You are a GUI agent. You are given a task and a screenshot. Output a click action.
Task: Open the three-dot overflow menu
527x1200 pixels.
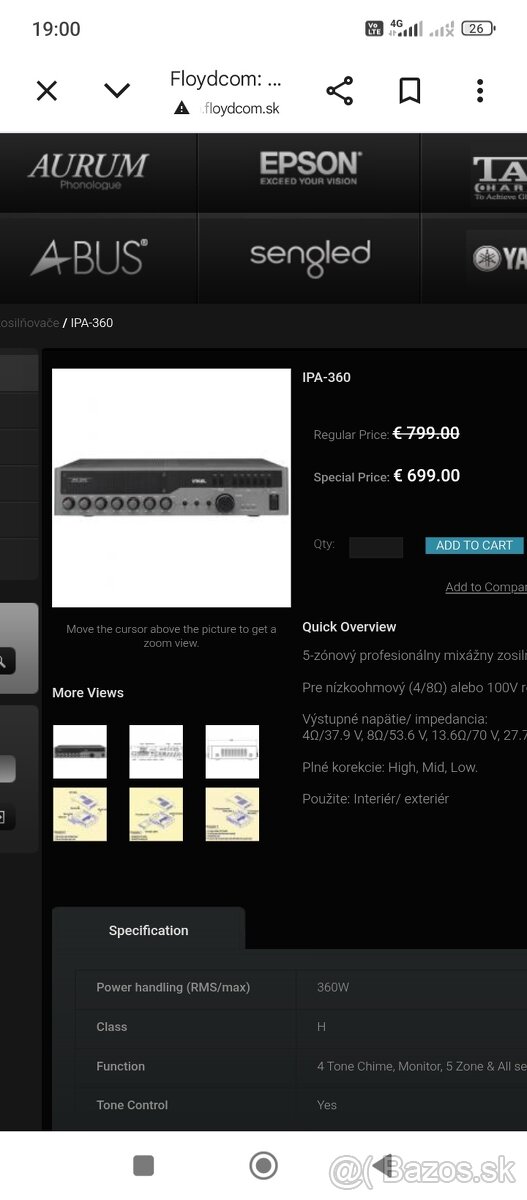tap(480, 91)
